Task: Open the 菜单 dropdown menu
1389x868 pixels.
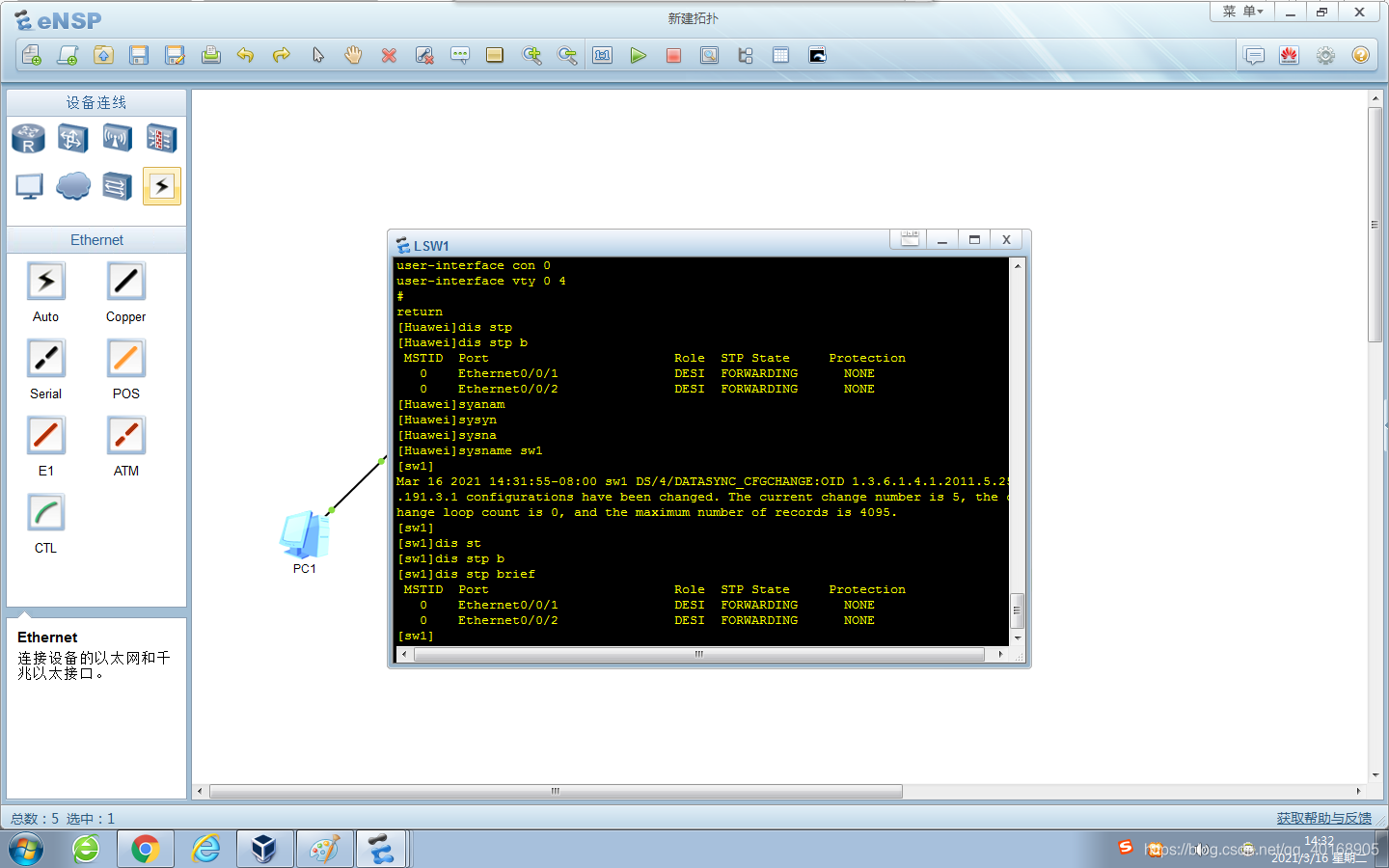Action: click(1242, 12)
